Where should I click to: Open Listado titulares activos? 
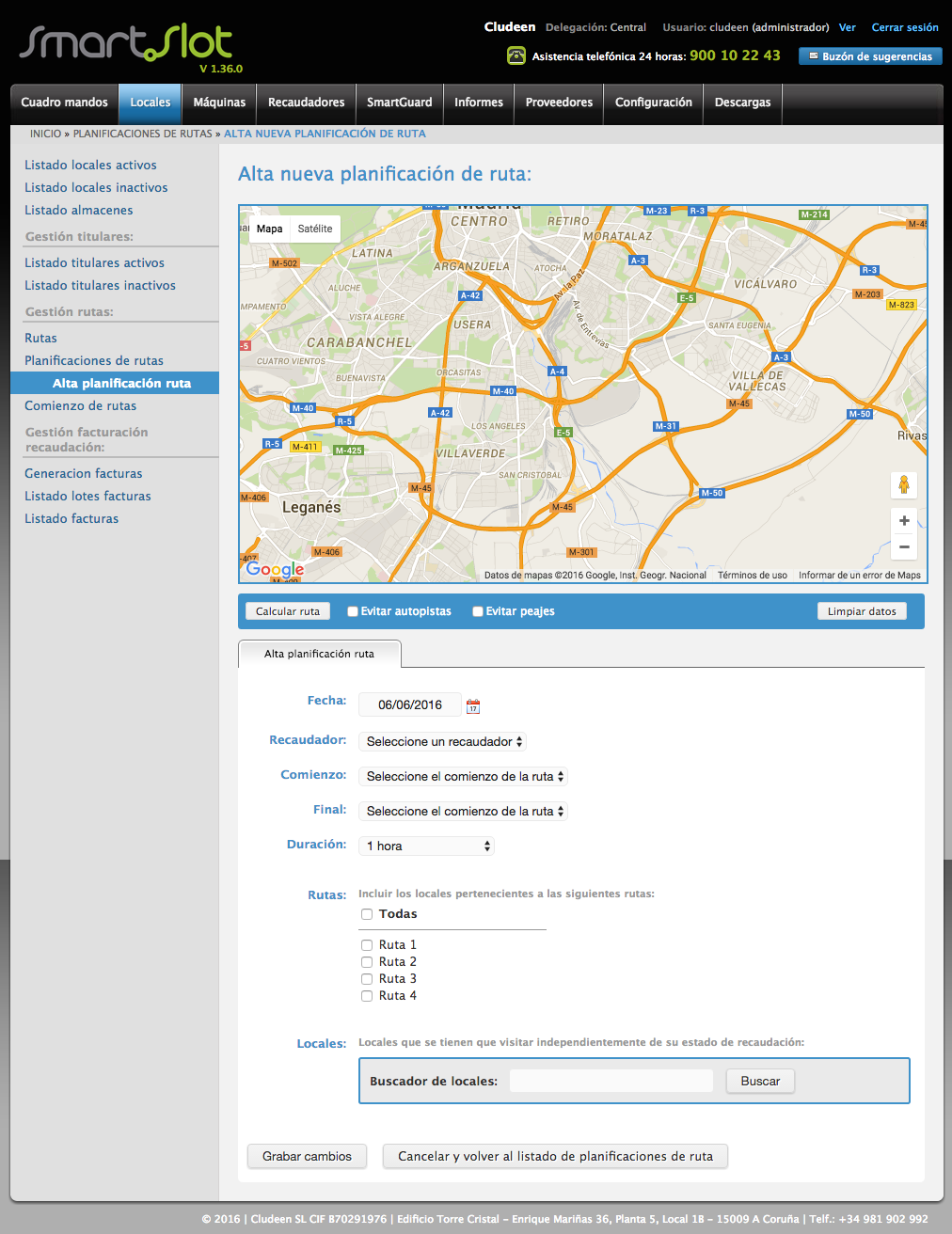(x=94, y=262)
